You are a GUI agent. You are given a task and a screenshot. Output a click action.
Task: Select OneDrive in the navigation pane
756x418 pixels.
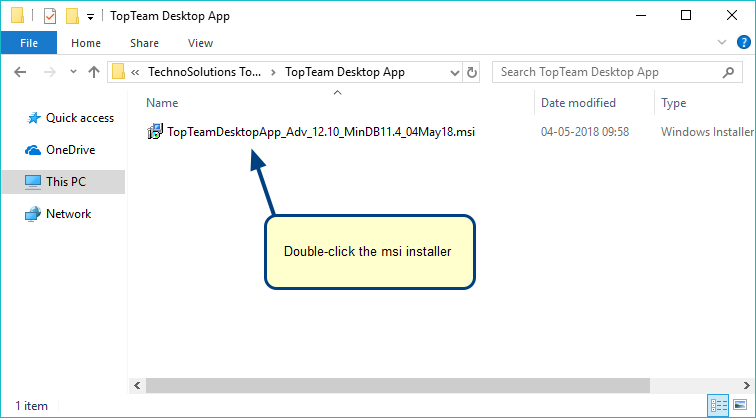pos(70,150)
